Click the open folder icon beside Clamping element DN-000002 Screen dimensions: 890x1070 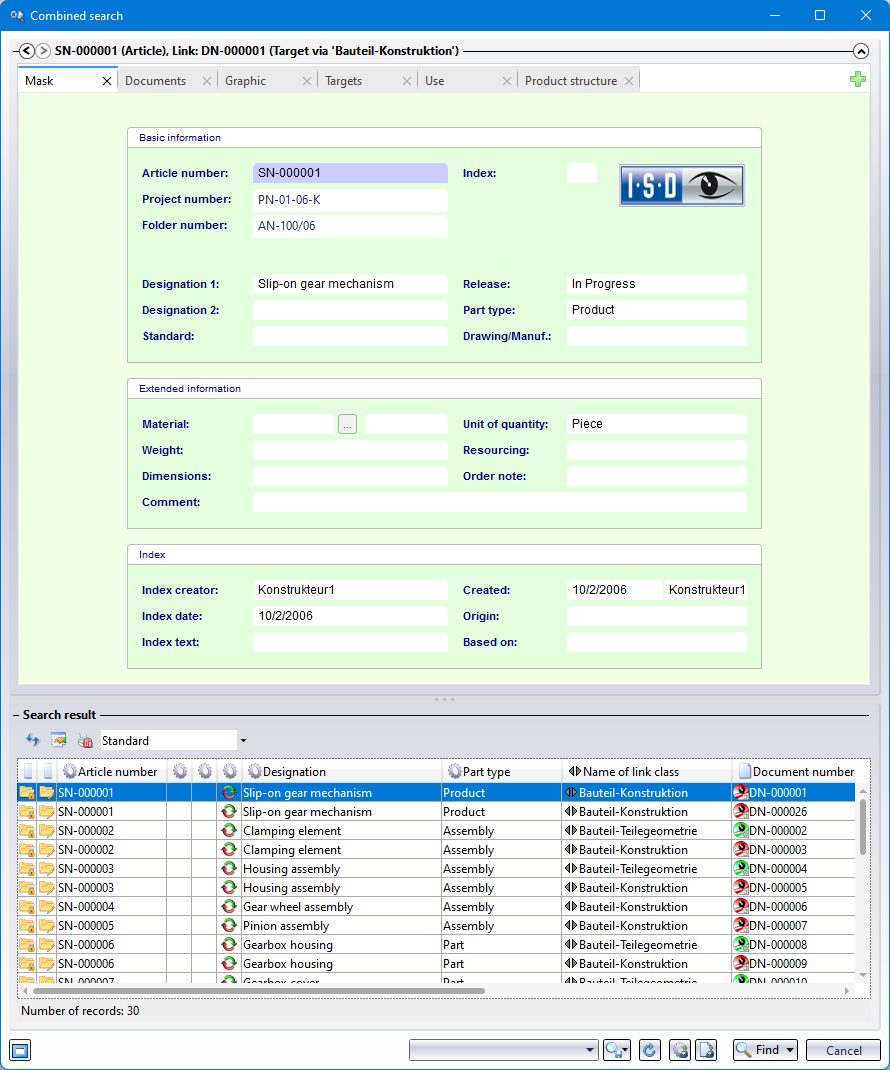pyautogui.click(x=46, y=830)
